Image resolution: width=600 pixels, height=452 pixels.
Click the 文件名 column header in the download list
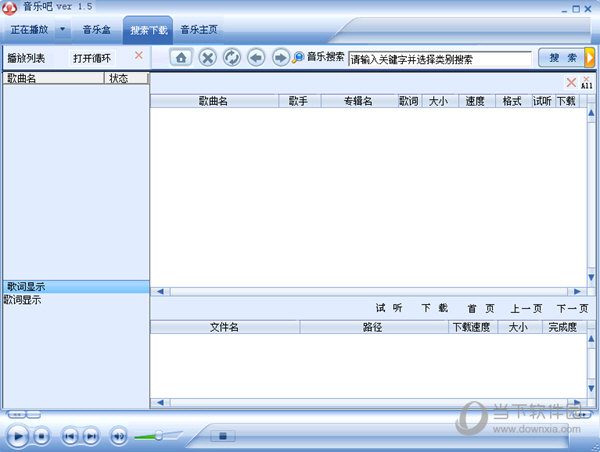click(x=225, y=327)
